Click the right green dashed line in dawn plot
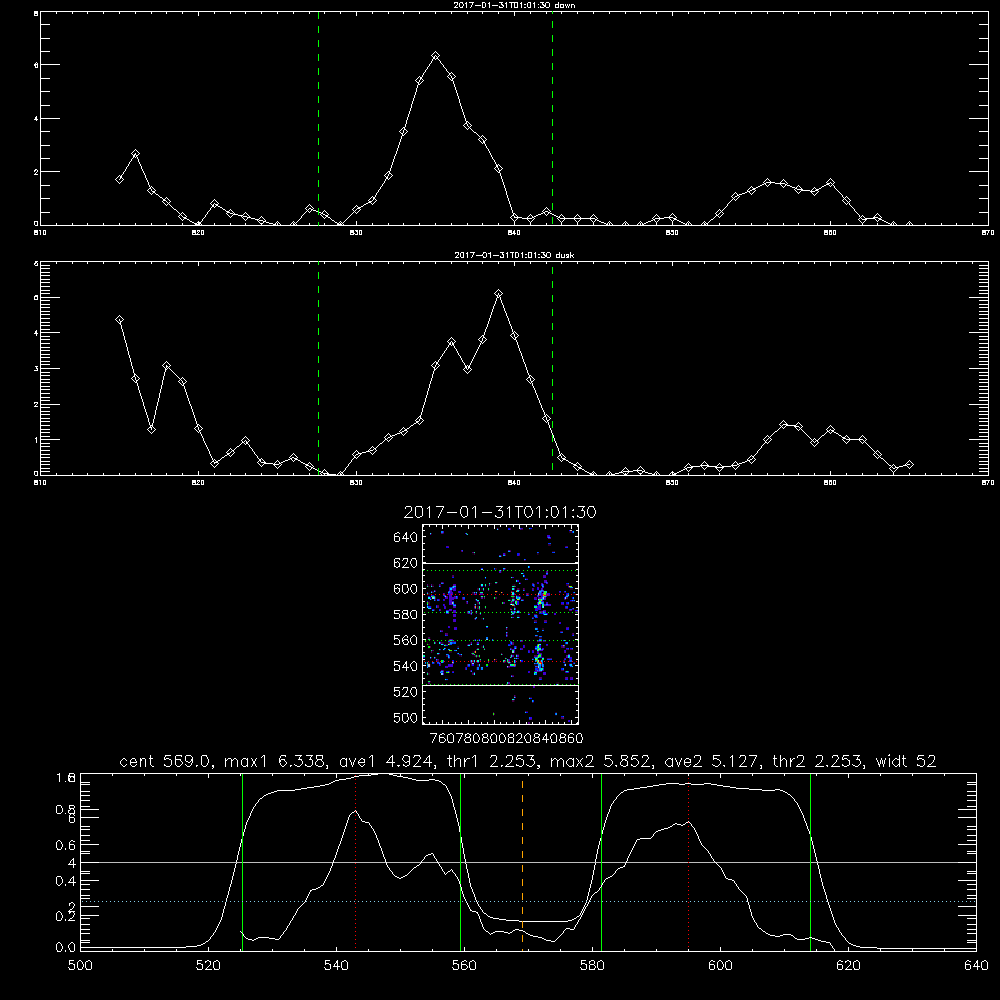Image resolution: width=1000 pixels, height=1000 pixels. pyautogui.click(x=552, y=119)
